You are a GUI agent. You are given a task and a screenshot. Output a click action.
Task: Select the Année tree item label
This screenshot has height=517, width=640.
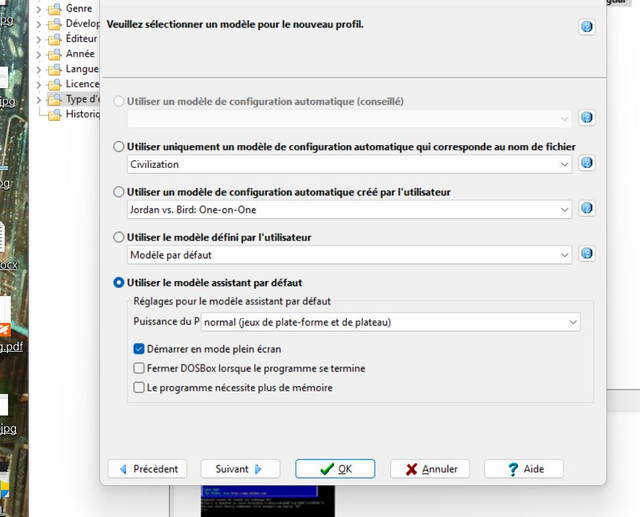tap(80, 54)
